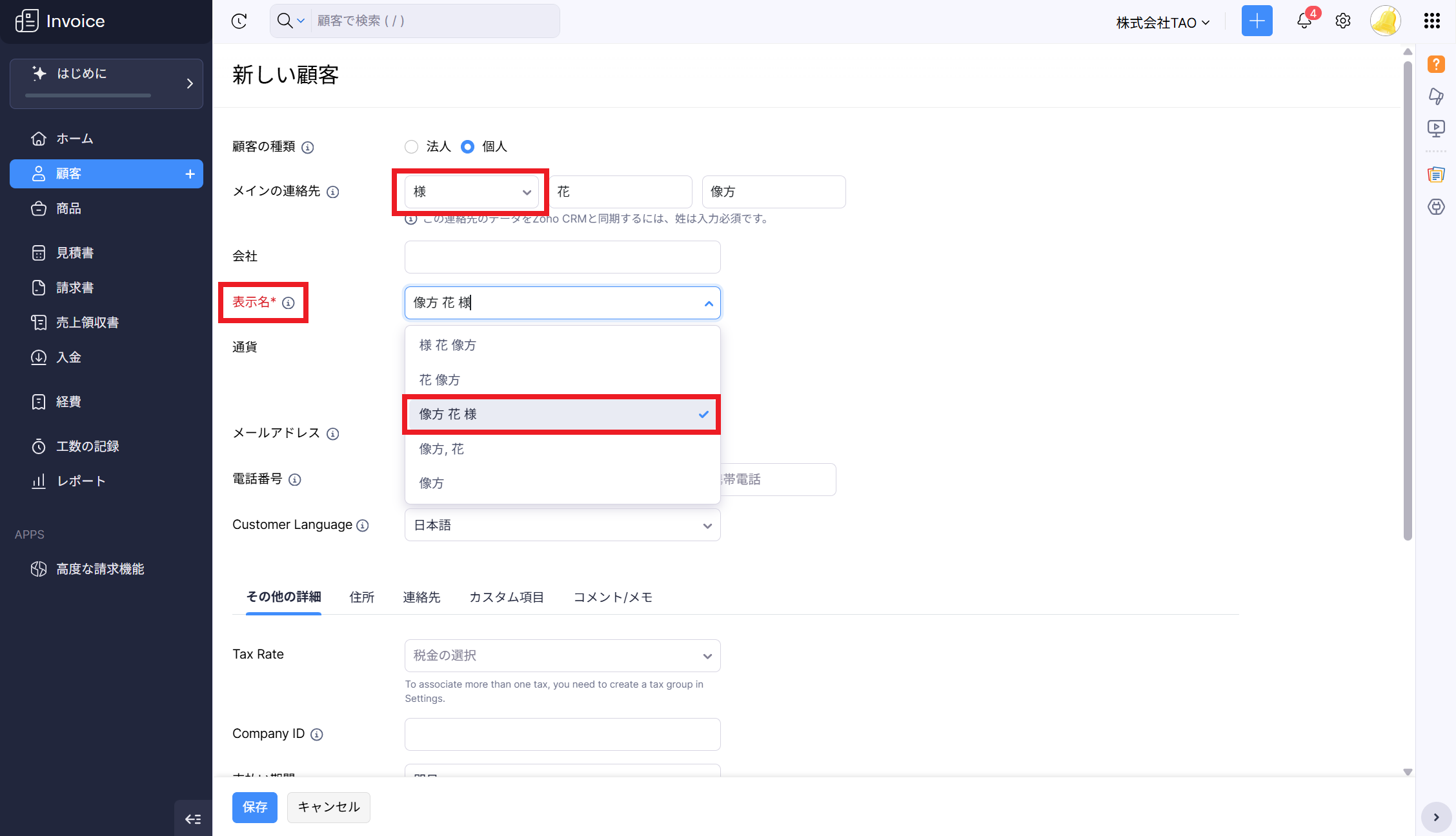Collapse the sidebar with the arrow icon

click(x=193, y=819)
